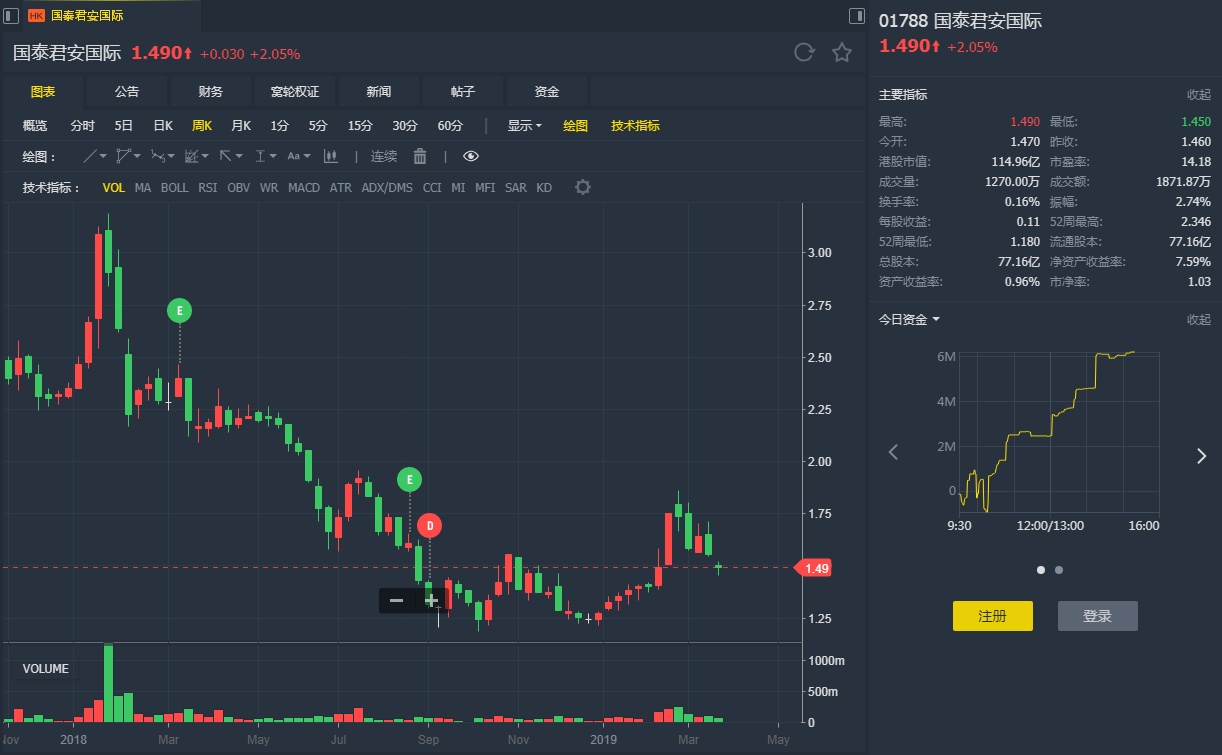Screen dimensions: 1222x755
Task: Collapse 主要指标 section via 收起
Action: (1198, 95)
